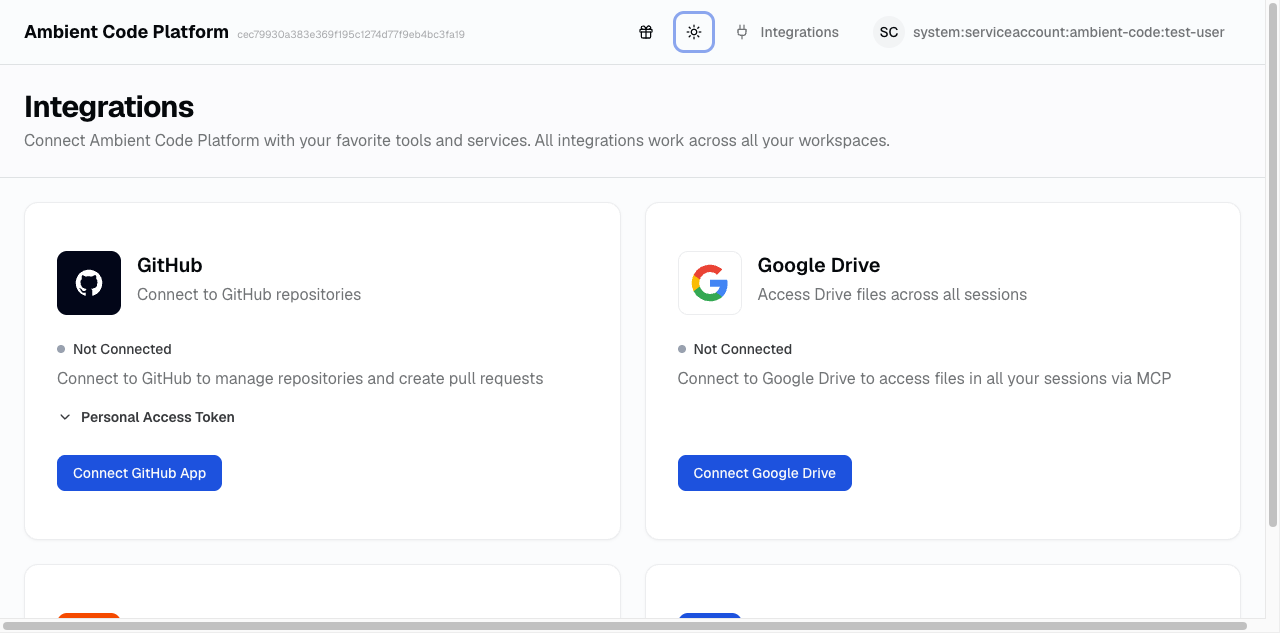Open the what's new gift icon

[x=646, y=31]
